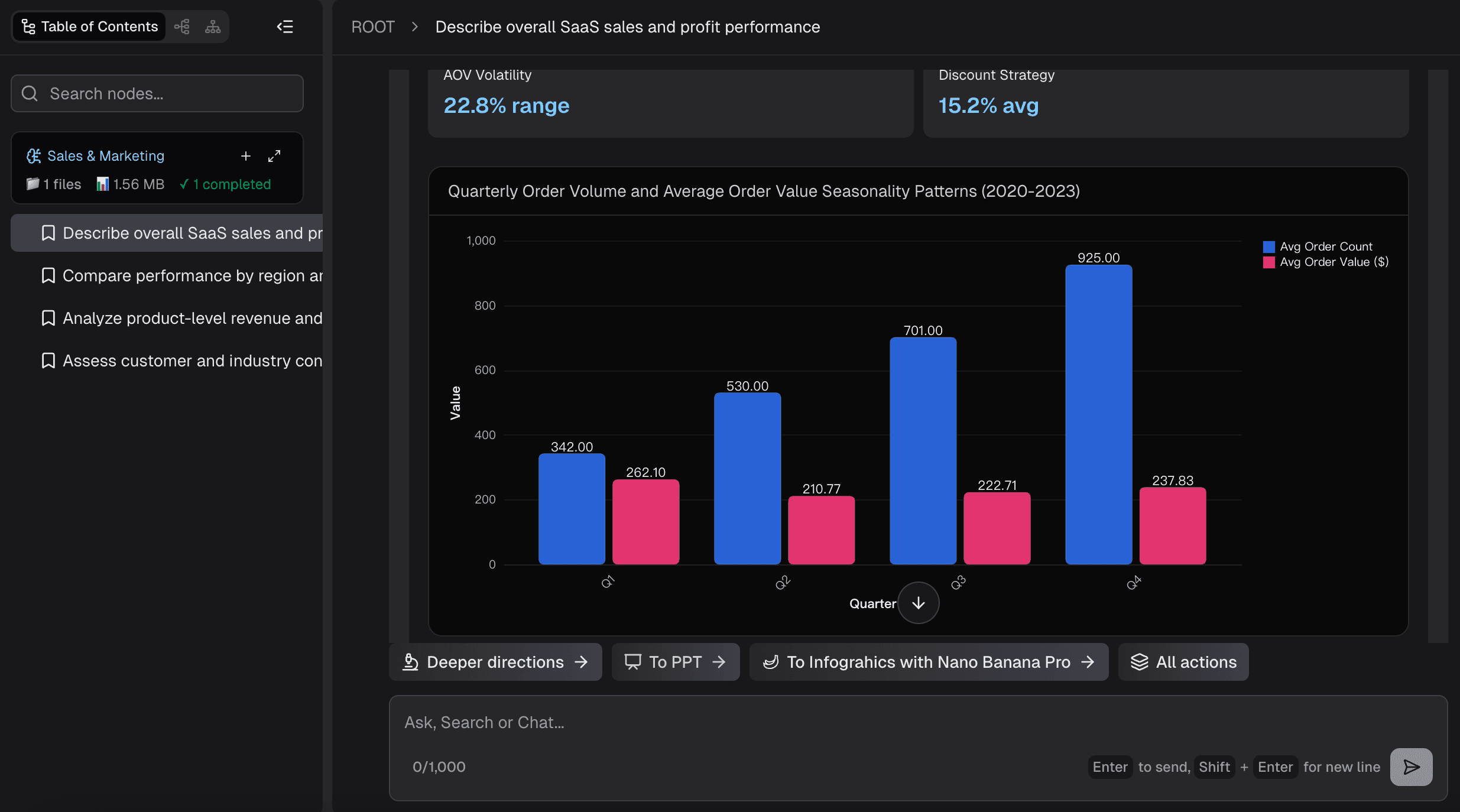Viewport: 1460px width, 812px height.
Task: Click the plus icon in Sales & Marketing
Action: coord(246,156)
